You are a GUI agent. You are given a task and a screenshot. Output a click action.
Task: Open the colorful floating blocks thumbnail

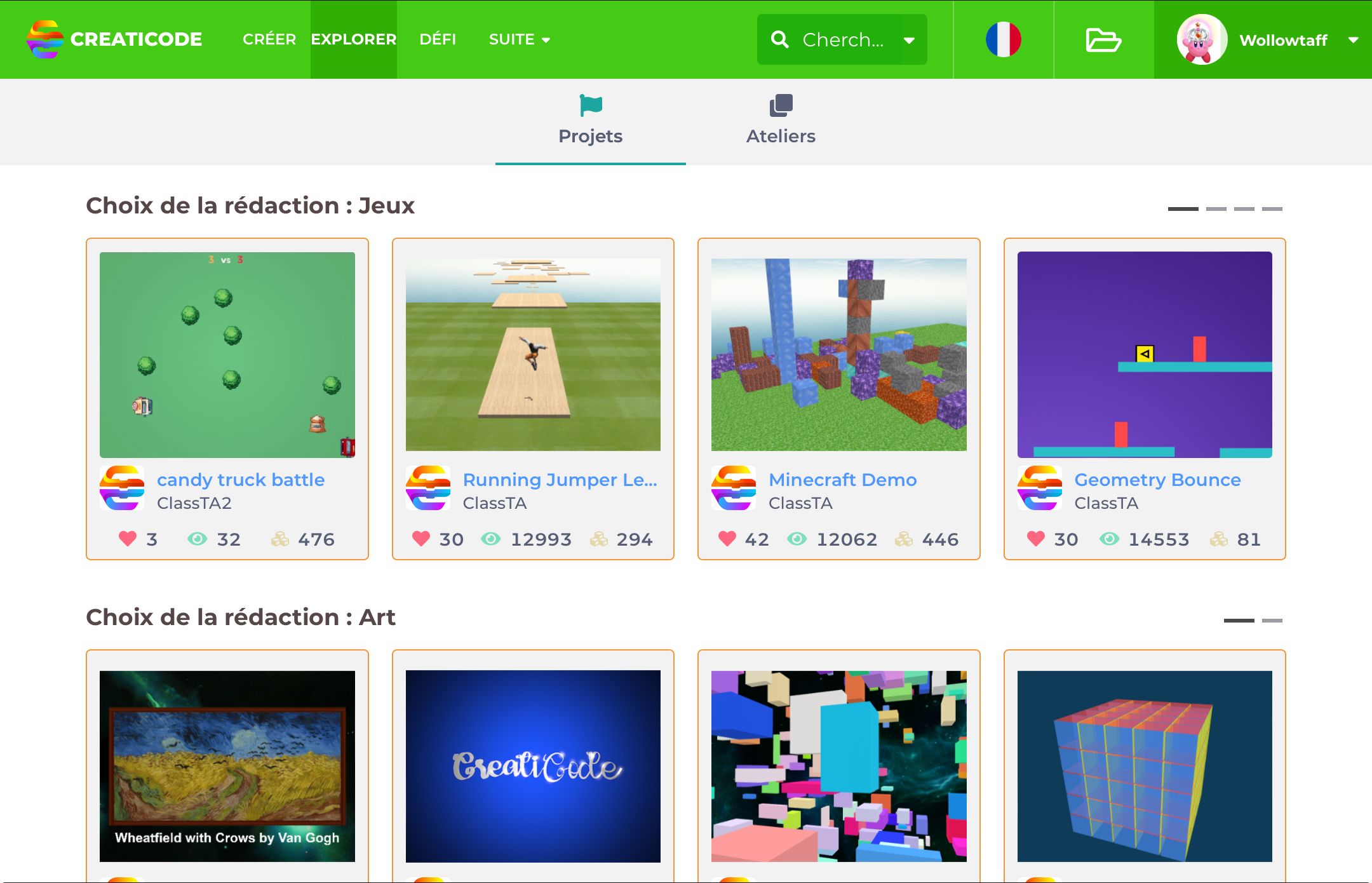(839, 766)
